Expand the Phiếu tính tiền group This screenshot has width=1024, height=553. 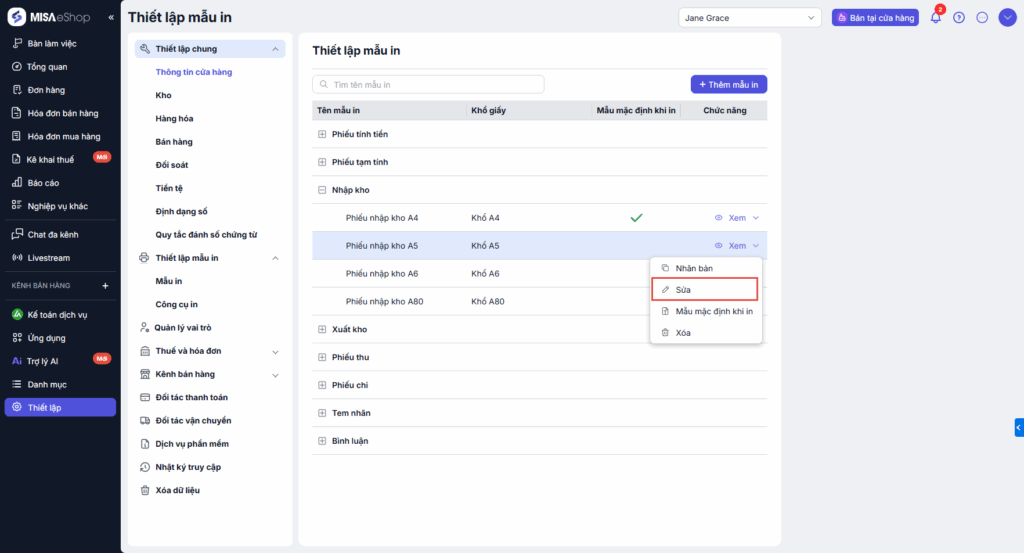[322, 134]
